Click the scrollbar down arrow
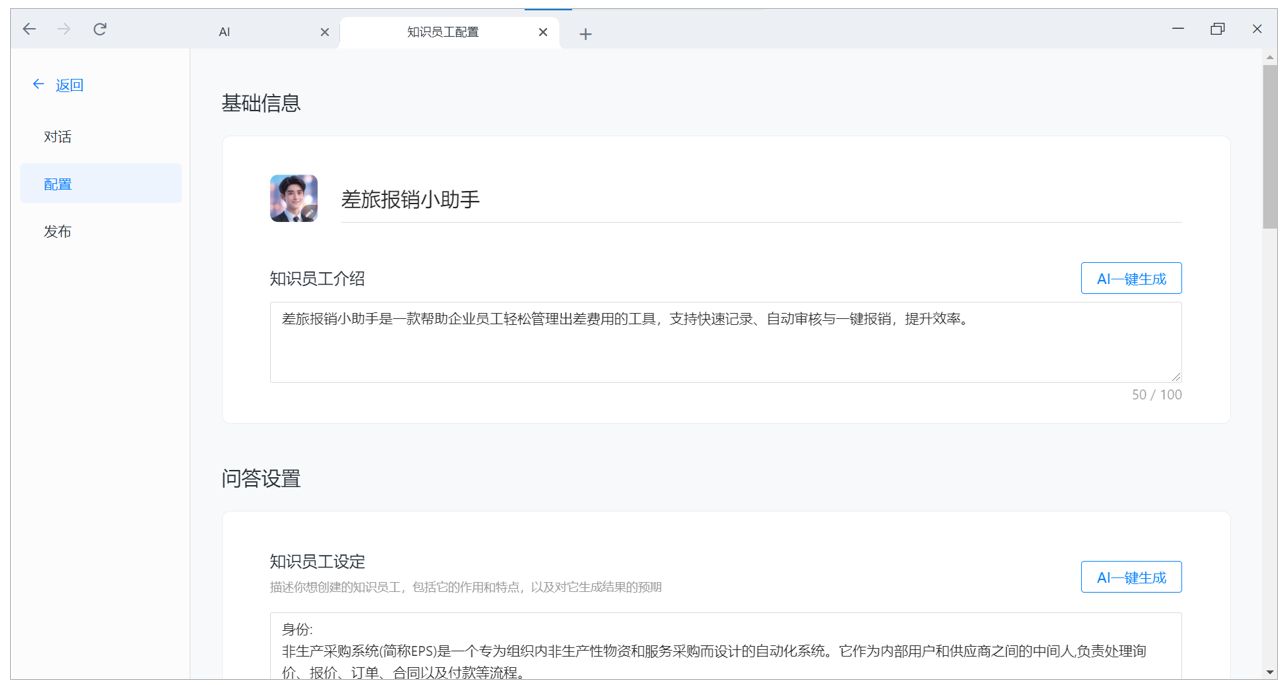Viewport: 1282px width, 685px height. (x=1270, y=672)
